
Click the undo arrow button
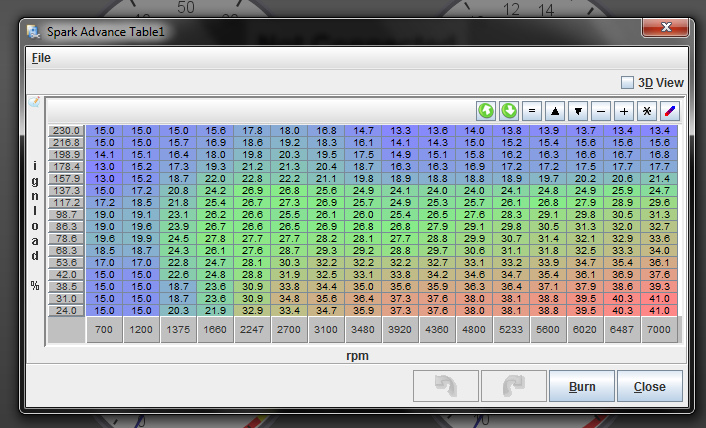click(x=444, y=385)
